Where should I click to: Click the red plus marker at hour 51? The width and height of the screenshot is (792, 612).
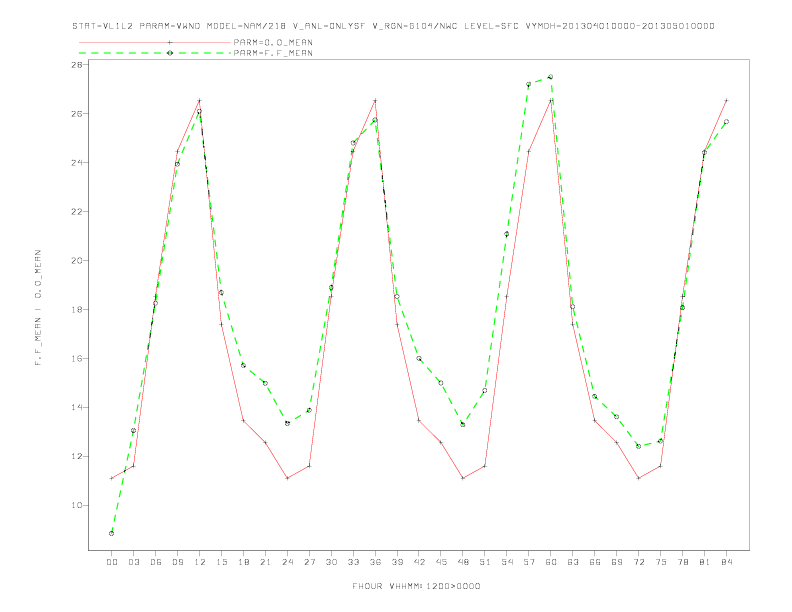pos(485,466)
